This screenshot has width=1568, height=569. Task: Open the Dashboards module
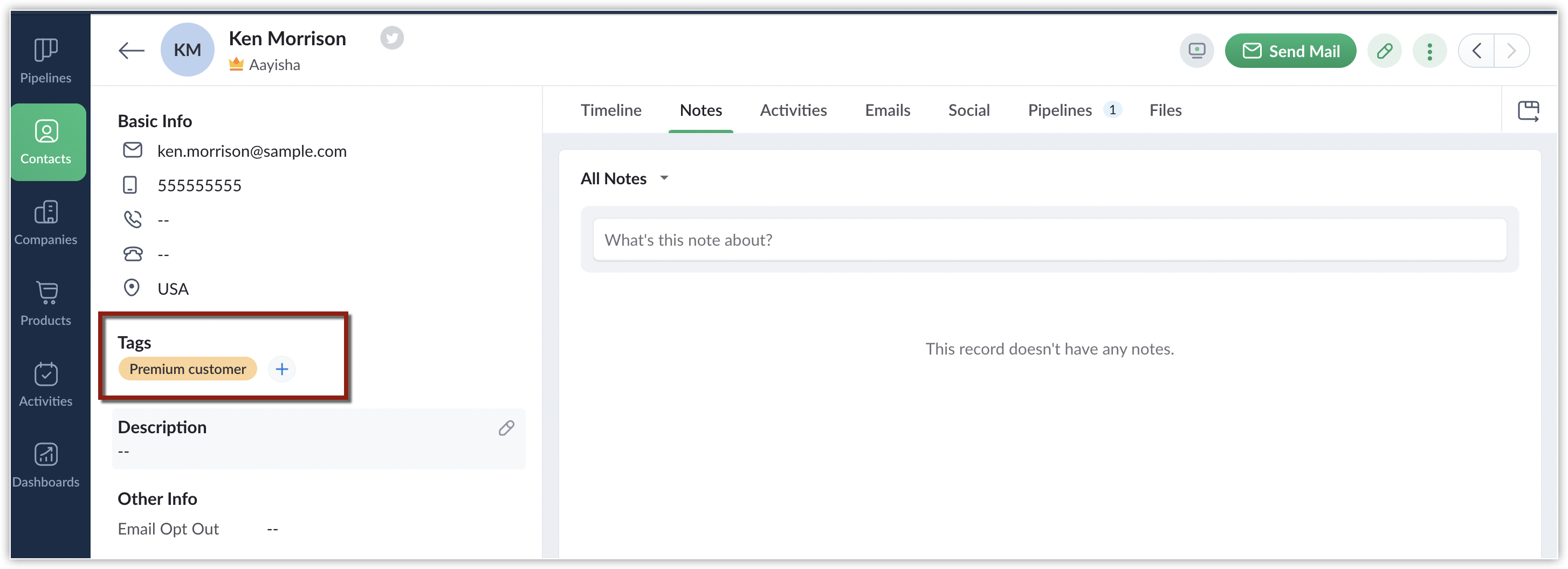click(x=46, y=465)
